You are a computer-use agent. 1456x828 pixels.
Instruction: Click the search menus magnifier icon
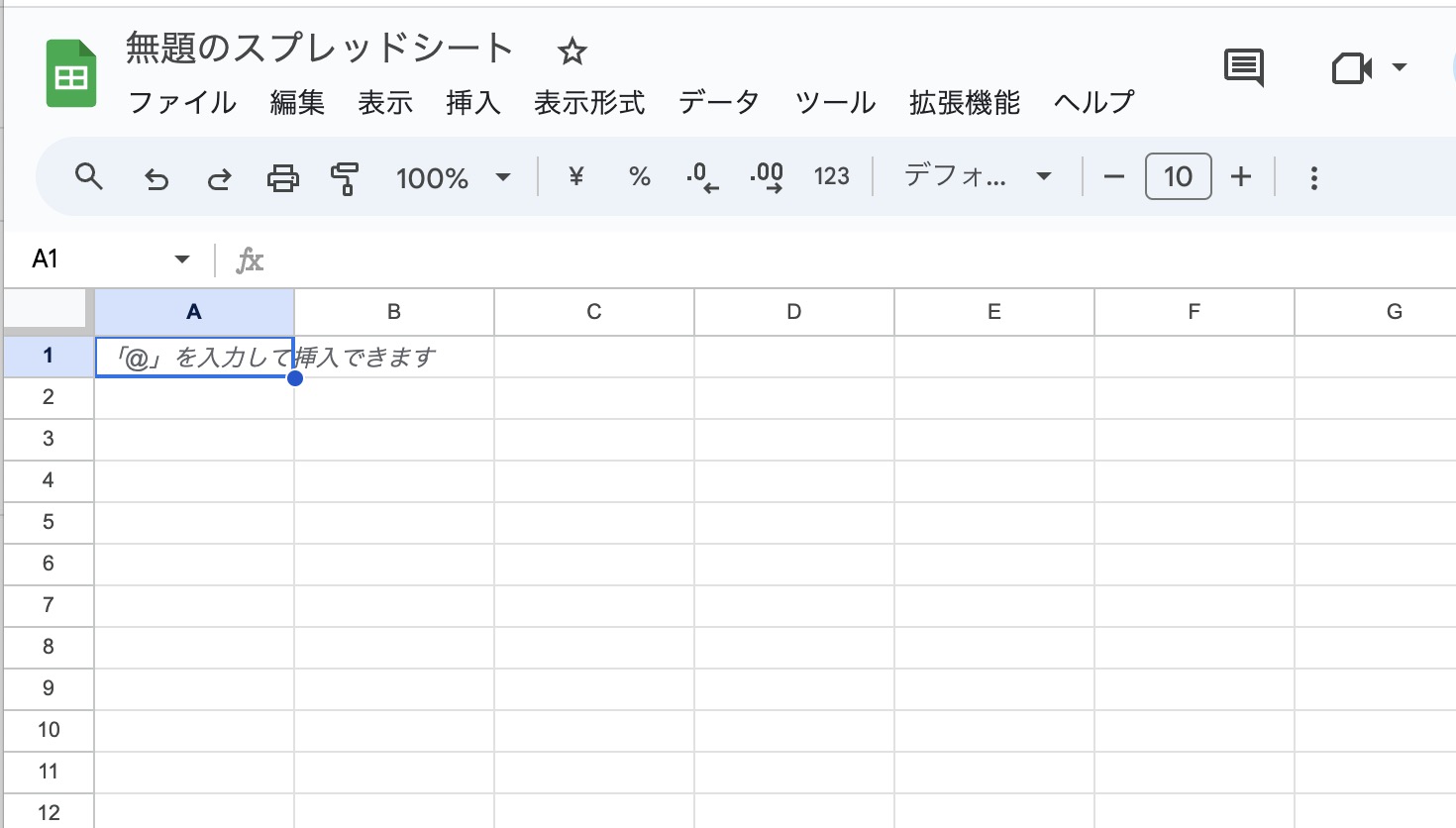(89, 177)
